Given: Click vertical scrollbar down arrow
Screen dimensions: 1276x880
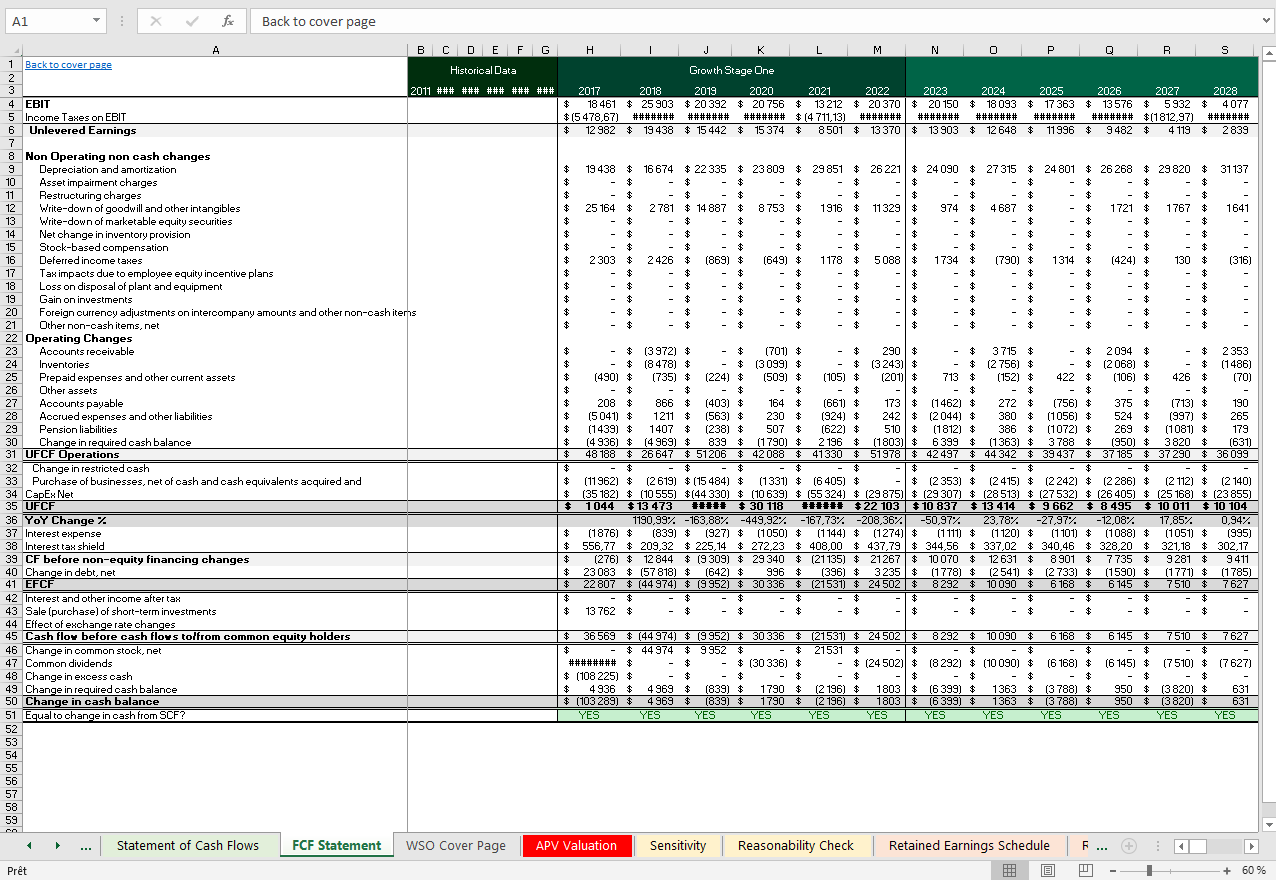Looking at the screenshot, I should click(x=1269, y=824).
